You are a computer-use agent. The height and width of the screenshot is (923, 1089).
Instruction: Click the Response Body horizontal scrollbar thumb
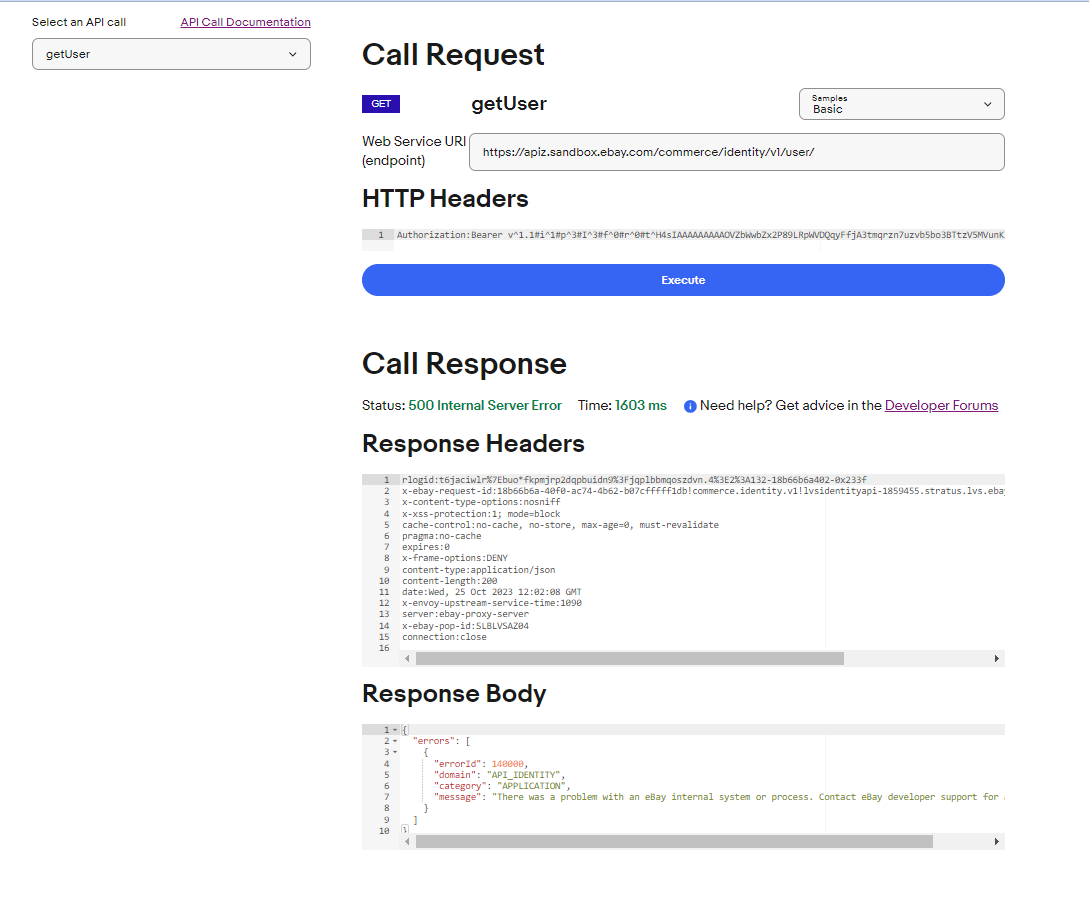tap(674, 842)
